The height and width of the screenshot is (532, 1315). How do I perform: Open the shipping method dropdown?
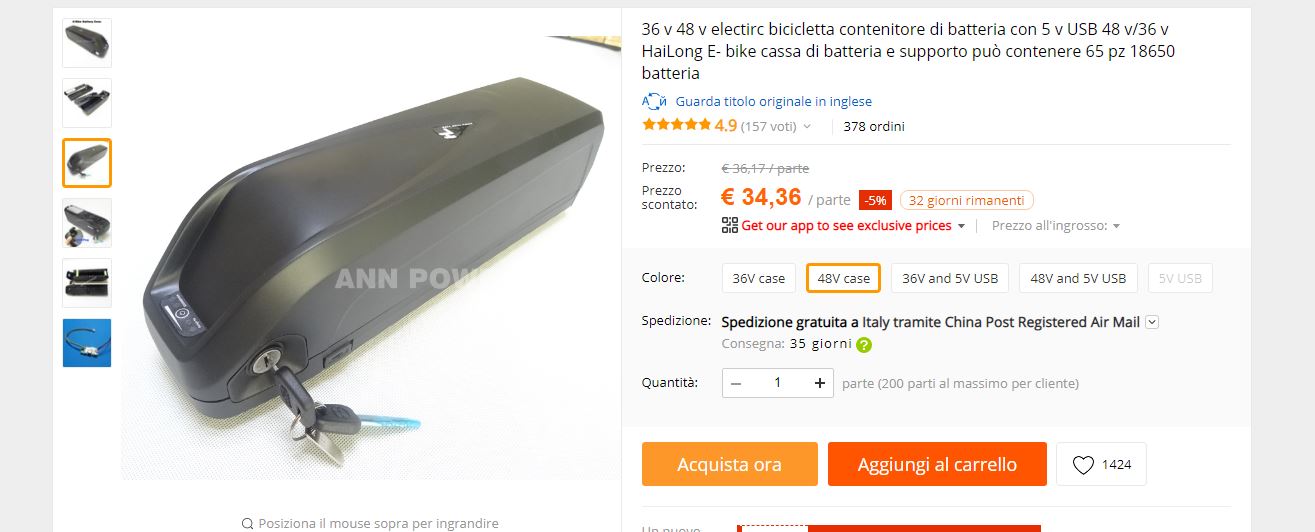(x=1152, y=322)
